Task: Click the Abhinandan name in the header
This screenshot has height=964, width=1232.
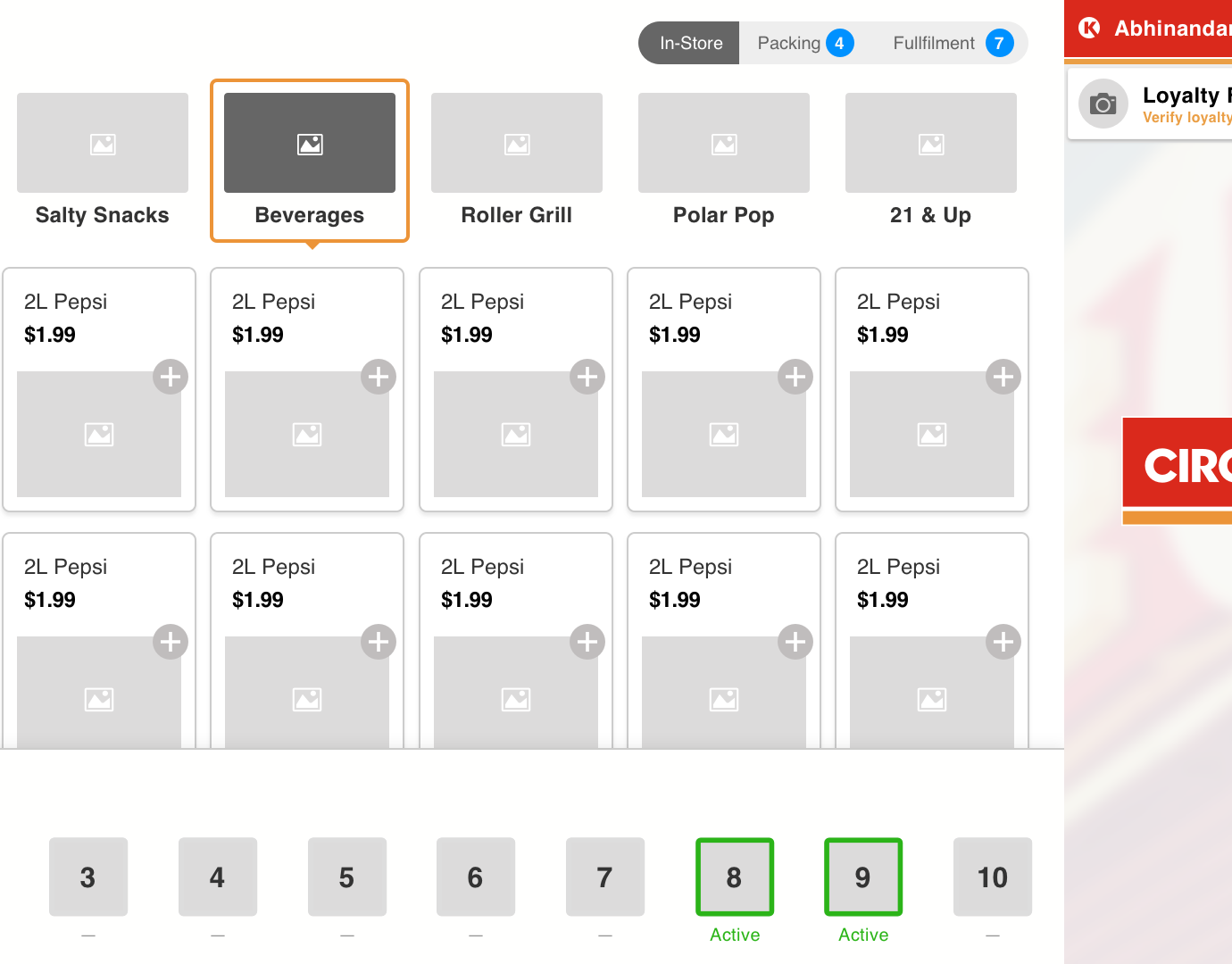Action: 1172,29
